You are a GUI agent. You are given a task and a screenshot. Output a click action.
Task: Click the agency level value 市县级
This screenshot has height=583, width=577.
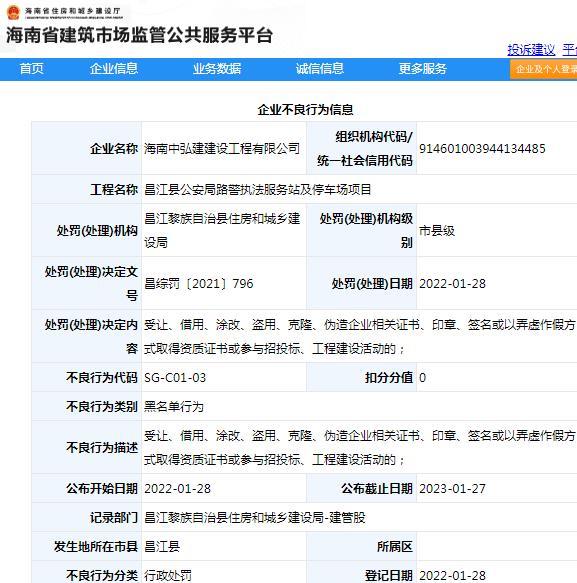(437, 231)
